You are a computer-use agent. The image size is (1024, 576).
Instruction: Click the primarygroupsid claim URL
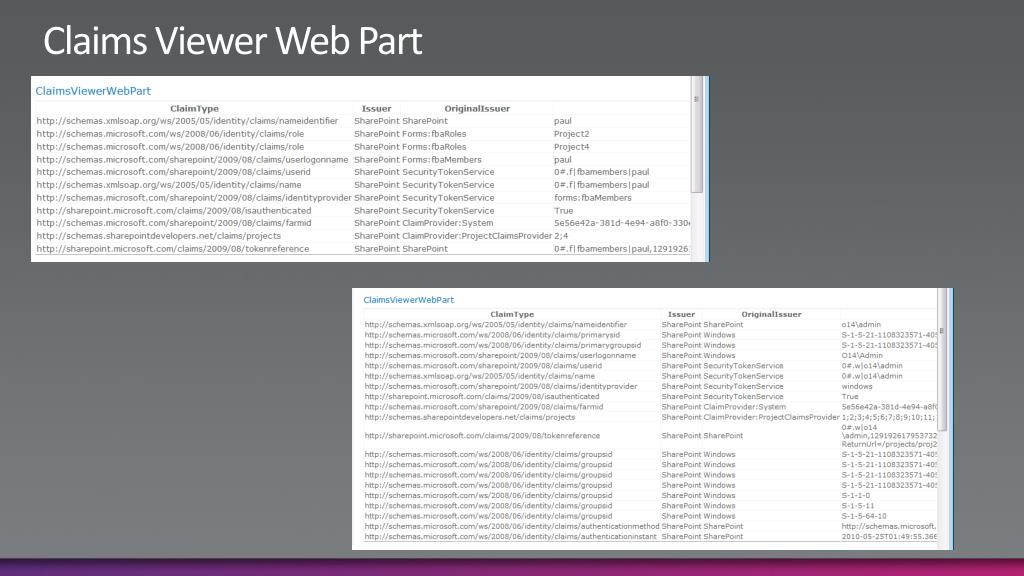click(502, 345)
